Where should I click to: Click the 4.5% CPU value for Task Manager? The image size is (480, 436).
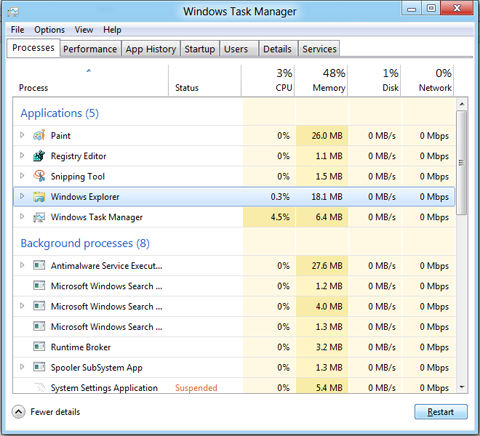tap(280, 217)
